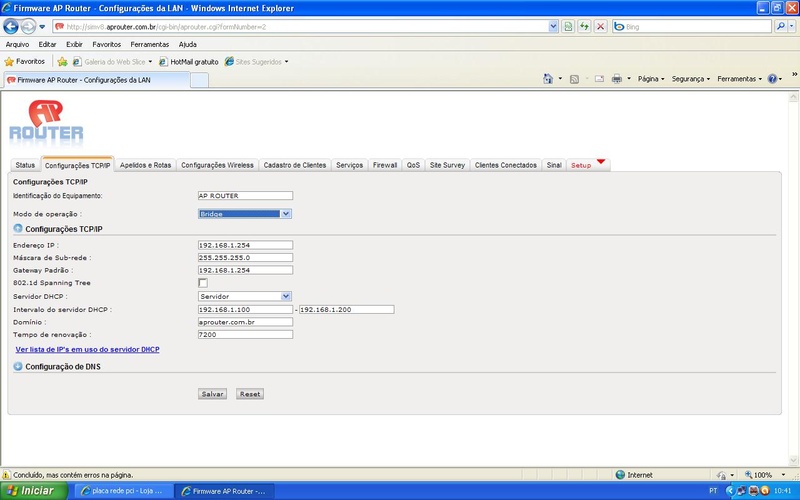Open the red Setup tab

588,165
